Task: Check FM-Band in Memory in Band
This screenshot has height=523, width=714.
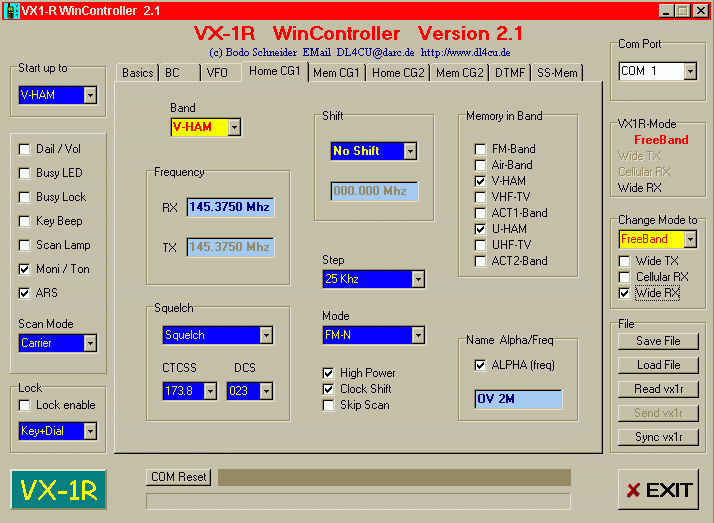Action: coord(480,149)
